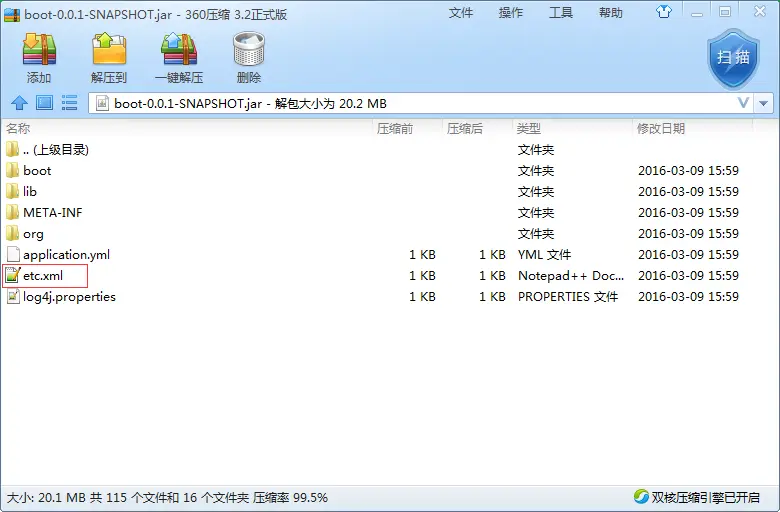The width and height of the screenshot is (780, 512).
Task: Open the skin shirt icon in title bar
Action: 663,11
